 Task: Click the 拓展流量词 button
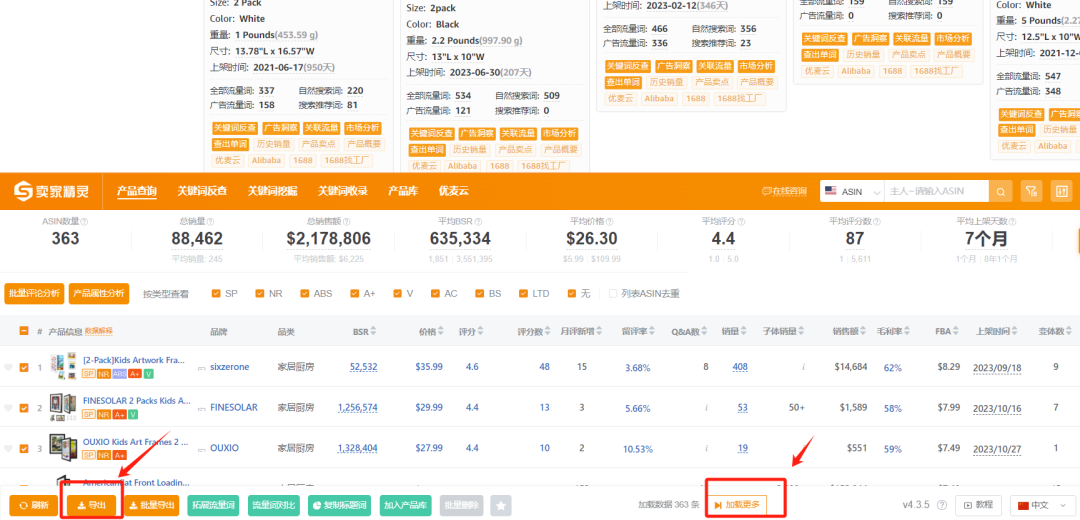pos(214,506)
